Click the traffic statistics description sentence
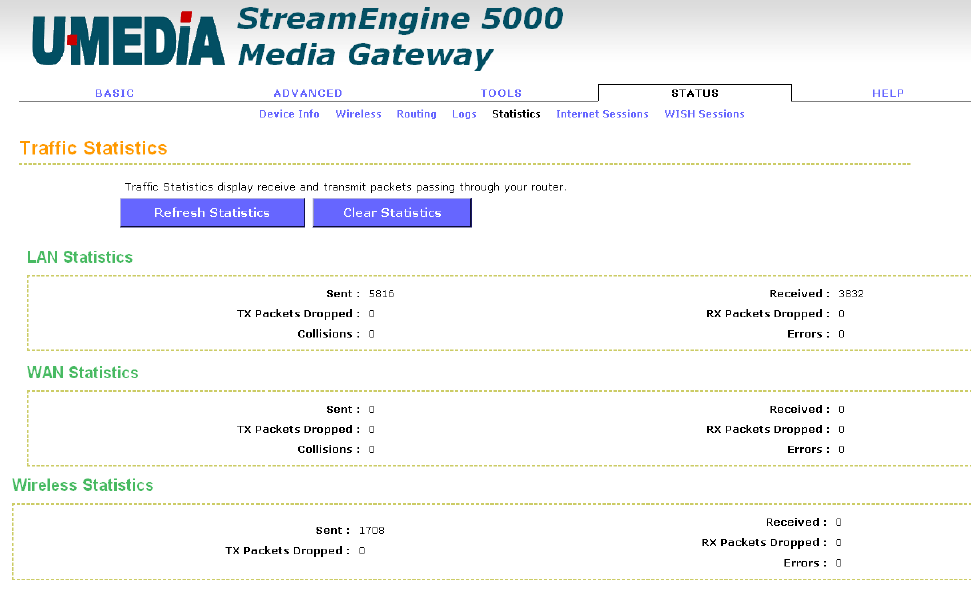 tap(346, 187)
